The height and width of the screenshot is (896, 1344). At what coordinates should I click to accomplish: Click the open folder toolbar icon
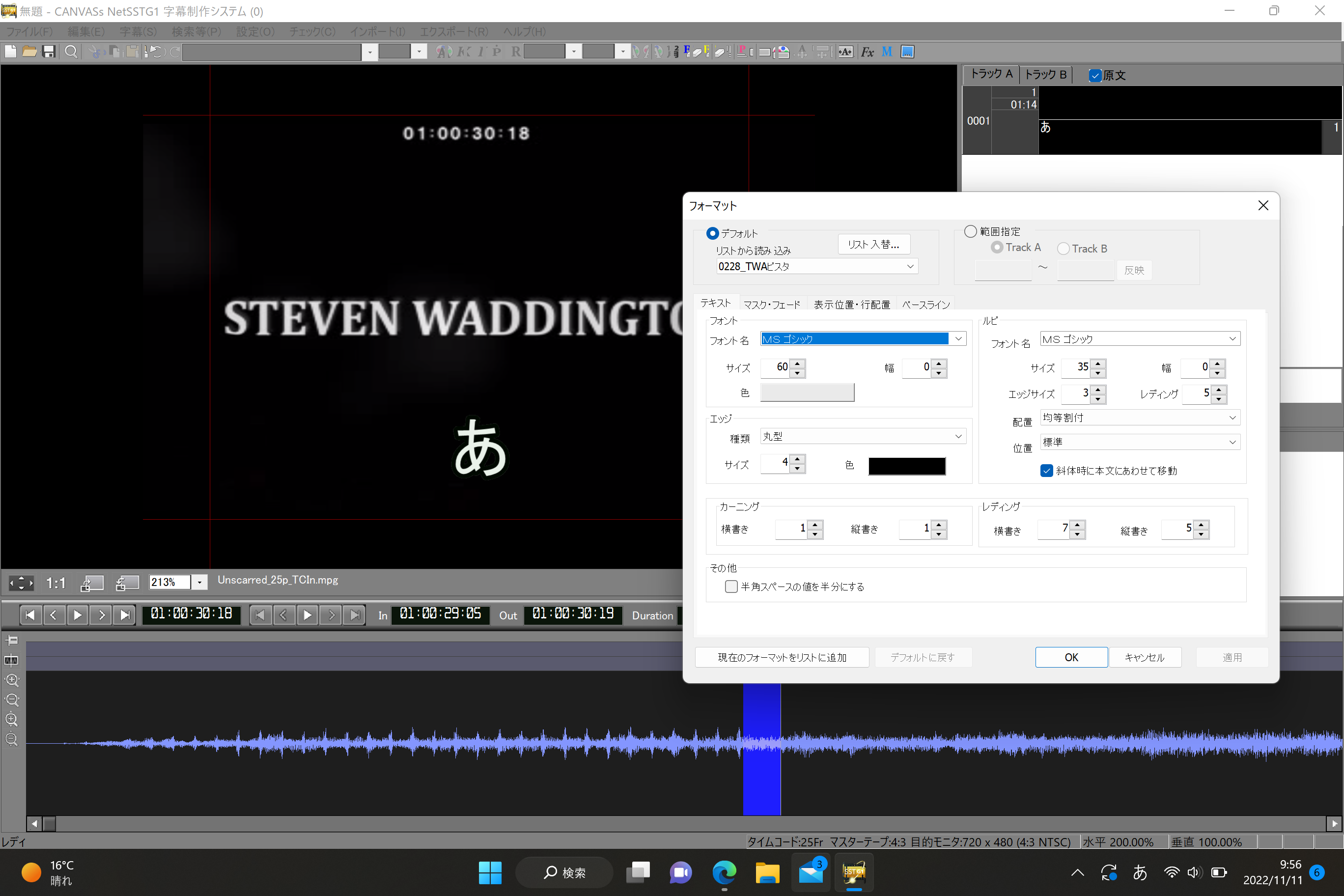tap(29, 52)
